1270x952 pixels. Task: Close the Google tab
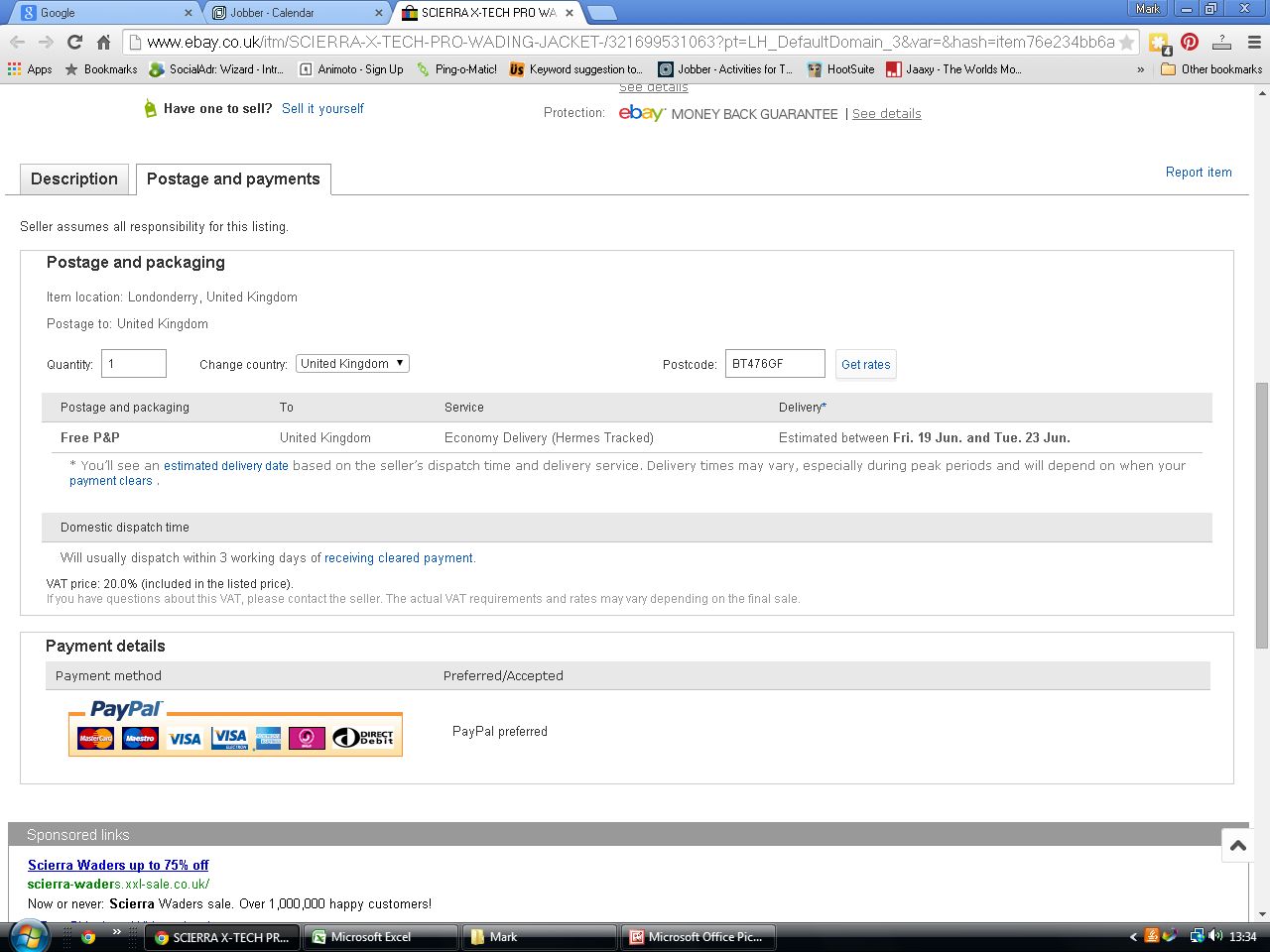click(189, 13)
